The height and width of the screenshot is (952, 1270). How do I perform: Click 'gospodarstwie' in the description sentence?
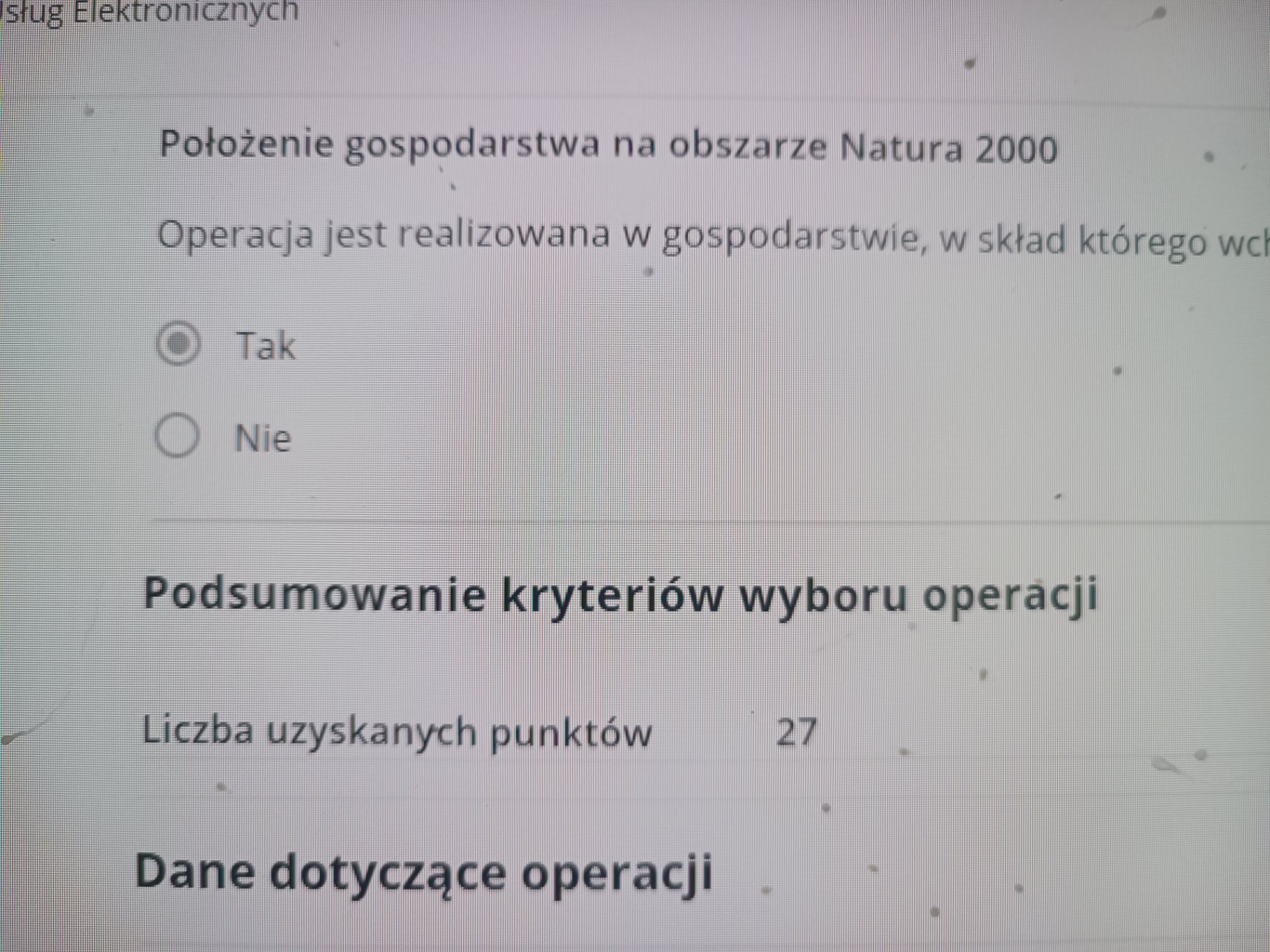coord(790,238)
